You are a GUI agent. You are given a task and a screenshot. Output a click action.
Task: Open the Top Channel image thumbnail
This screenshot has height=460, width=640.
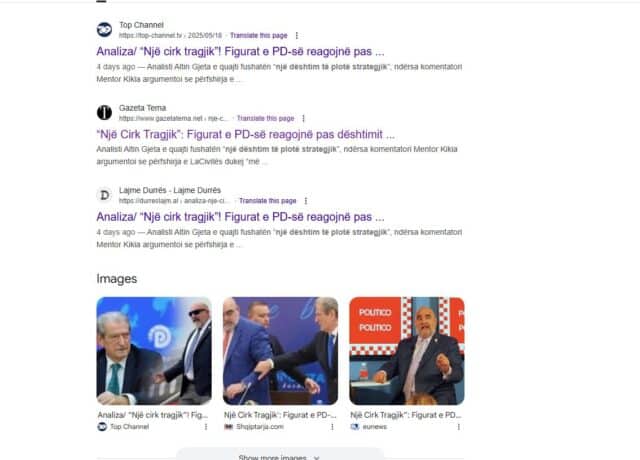[x=154, y=351]
